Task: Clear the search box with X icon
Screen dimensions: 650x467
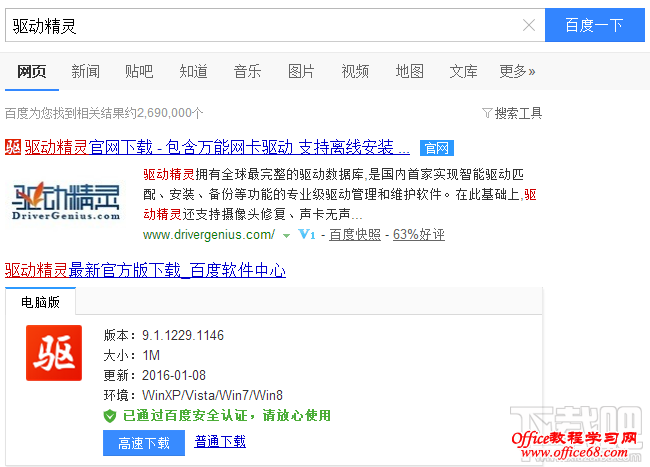Action: click(529, 25)
